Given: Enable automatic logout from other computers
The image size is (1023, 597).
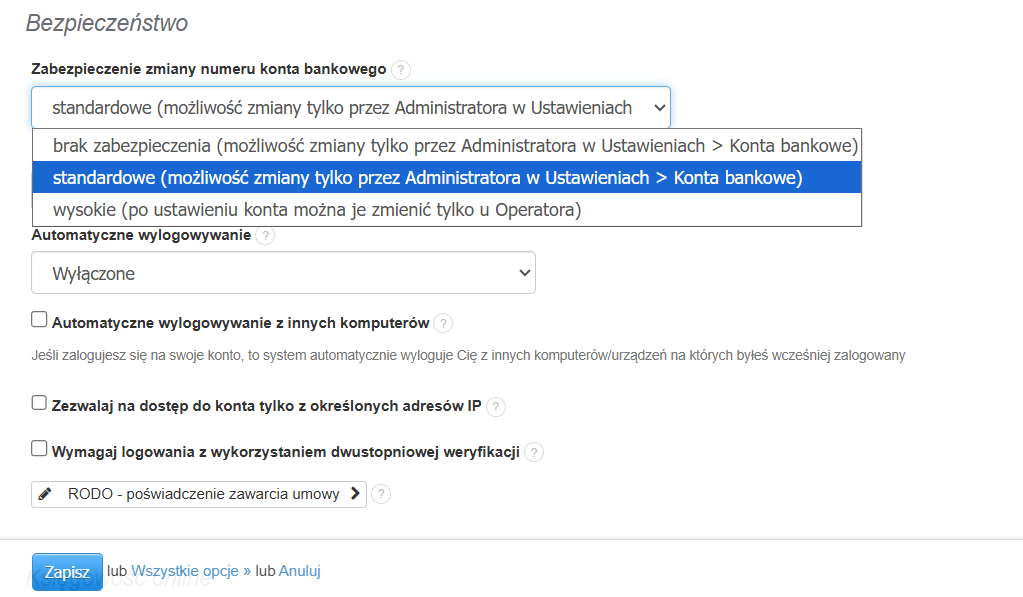Looking at the screenshot, I should pyautogui.click(x=39, y=319).
